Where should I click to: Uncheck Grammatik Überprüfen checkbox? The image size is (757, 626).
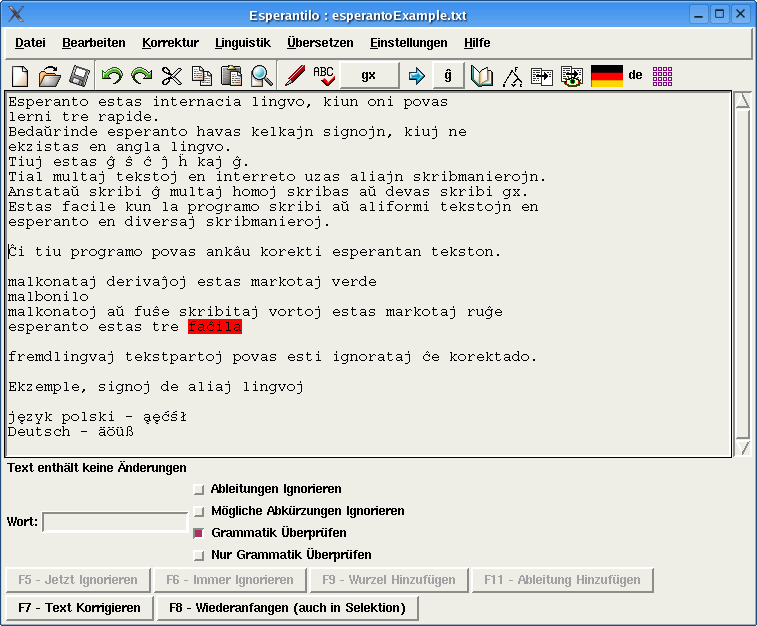coord(199,534)
